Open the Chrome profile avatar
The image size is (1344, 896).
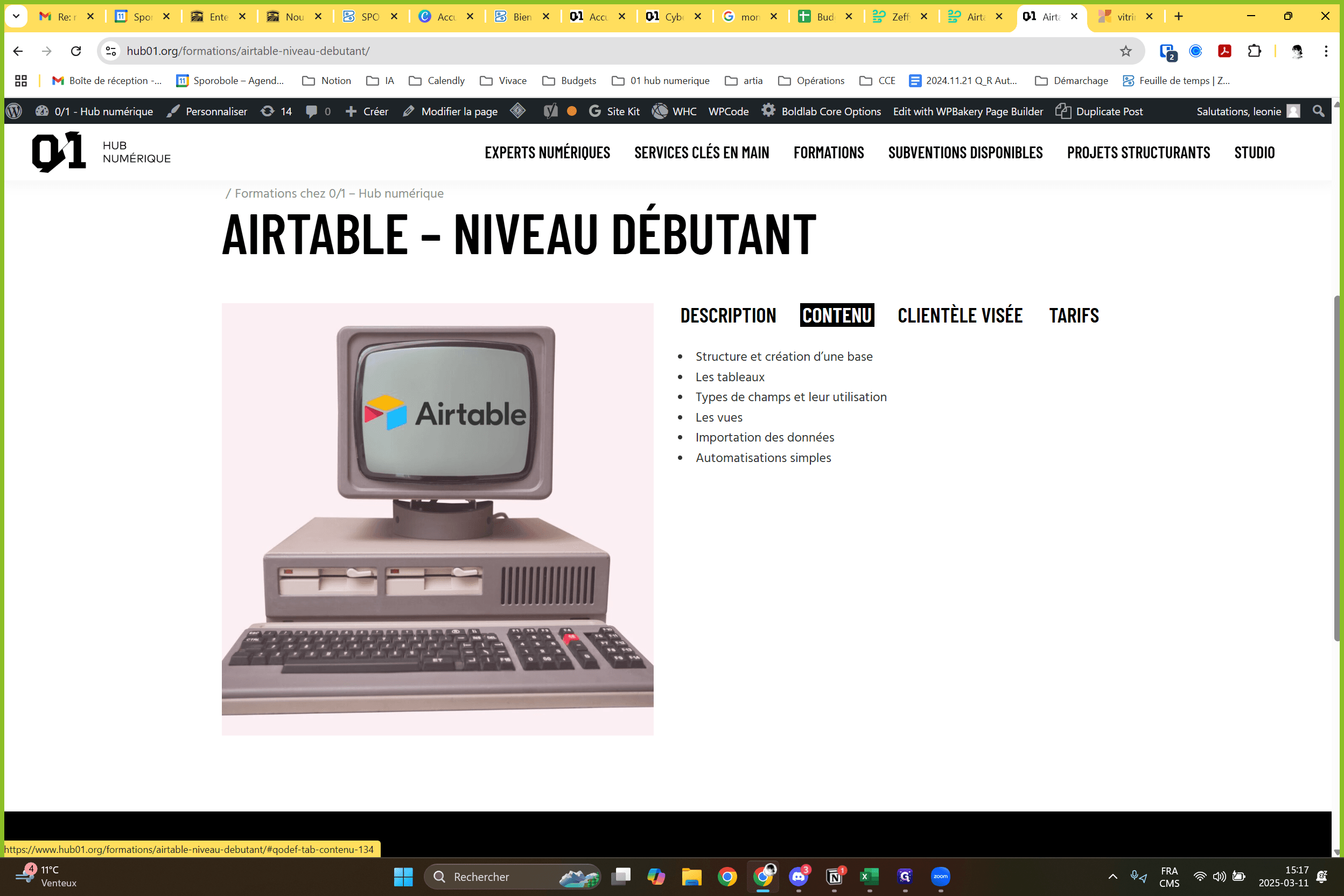coord(1297,51)
